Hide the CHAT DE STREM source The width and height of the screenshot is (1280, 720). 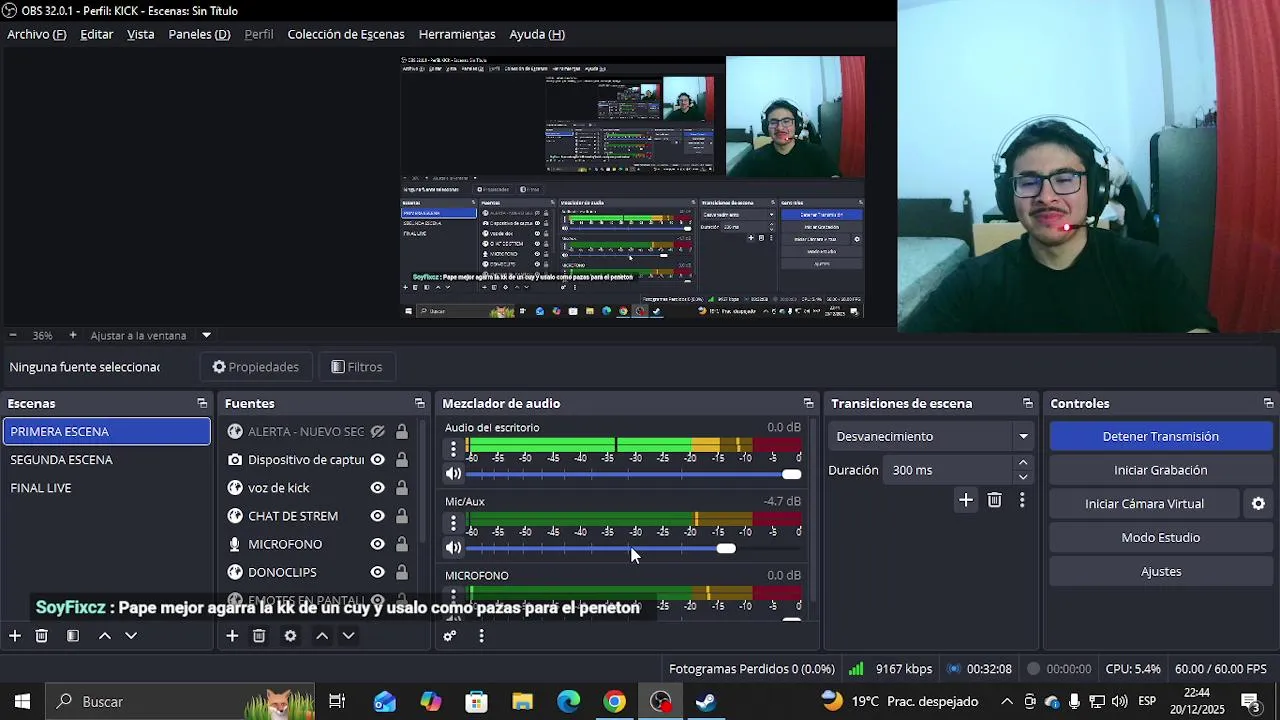tap(378, 516)
